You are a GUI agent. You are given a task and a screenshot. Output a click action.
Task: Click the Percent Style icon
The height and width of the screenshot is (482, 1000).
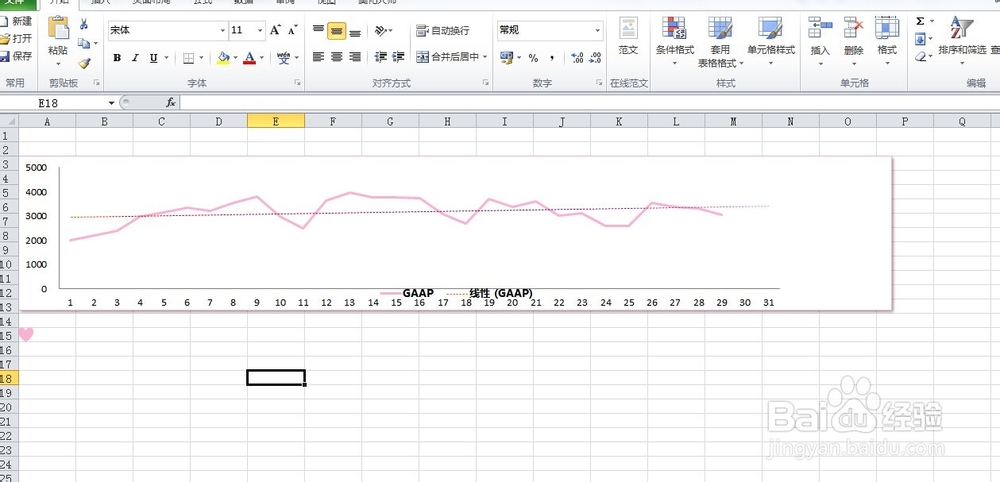(533, 58)
